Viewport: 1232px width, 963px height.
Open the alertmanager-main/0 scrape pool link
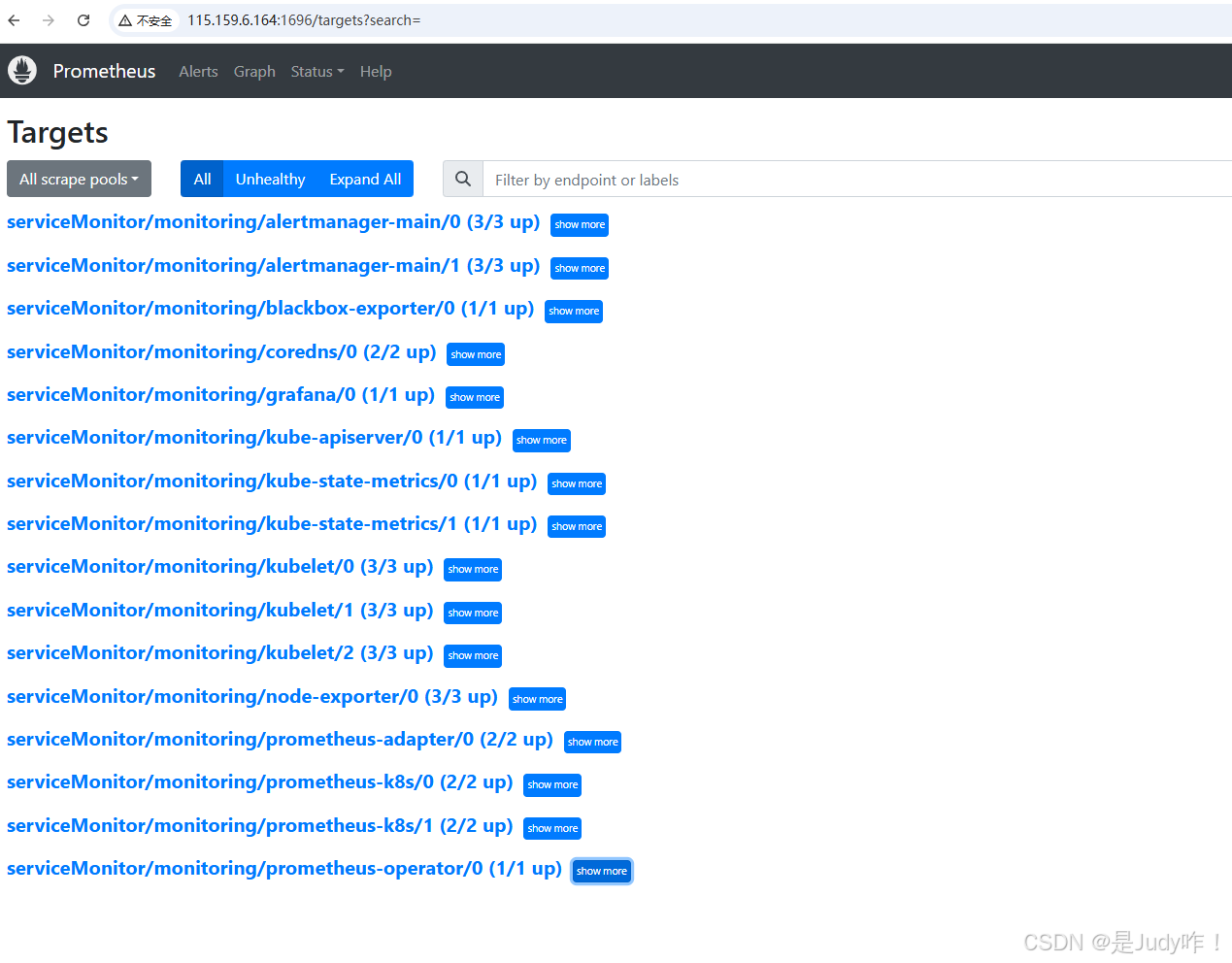tap(273, 222)
